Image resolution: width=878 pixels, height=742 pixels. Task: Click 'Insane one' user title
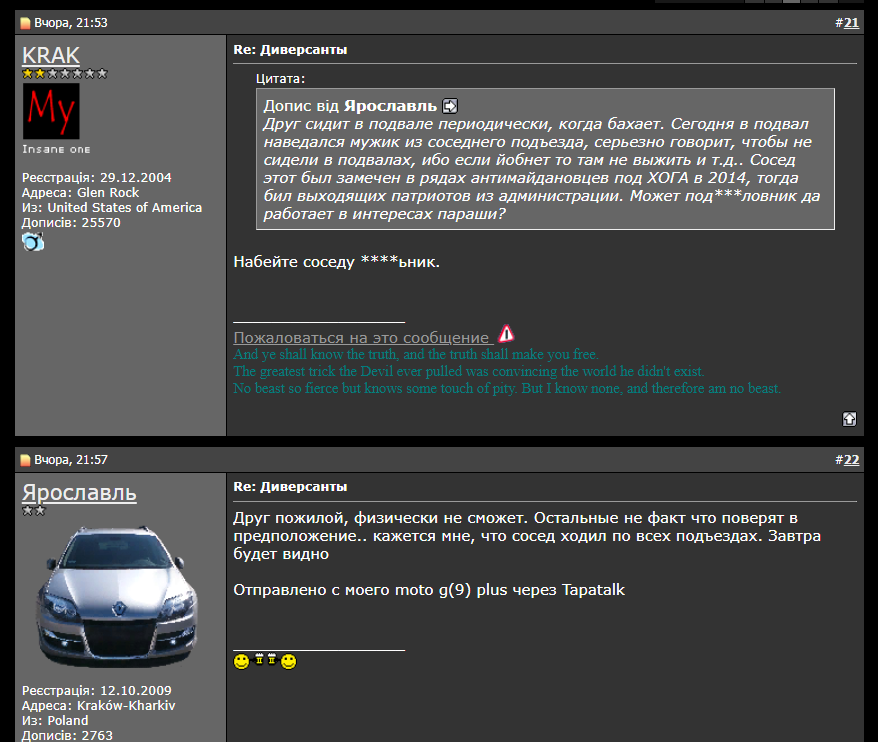[x=56, y=150]
